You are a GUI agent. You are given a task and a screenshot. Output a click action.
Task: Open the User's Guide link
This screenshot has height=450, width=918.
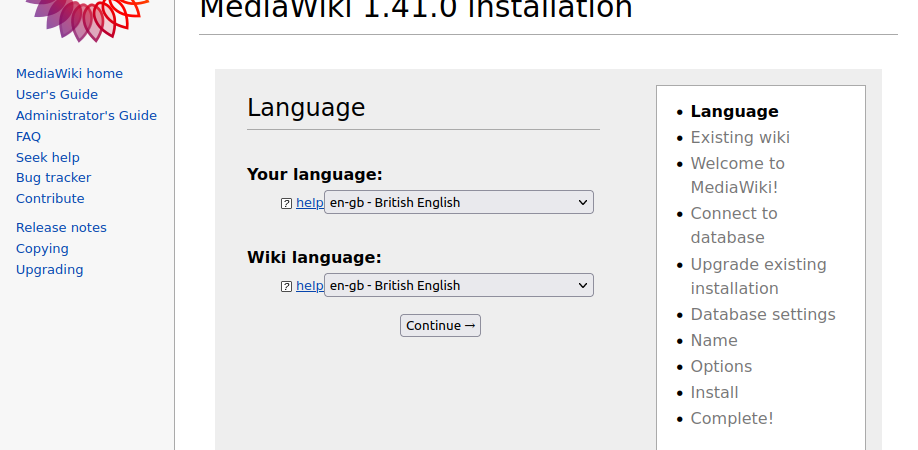[57, 95]
